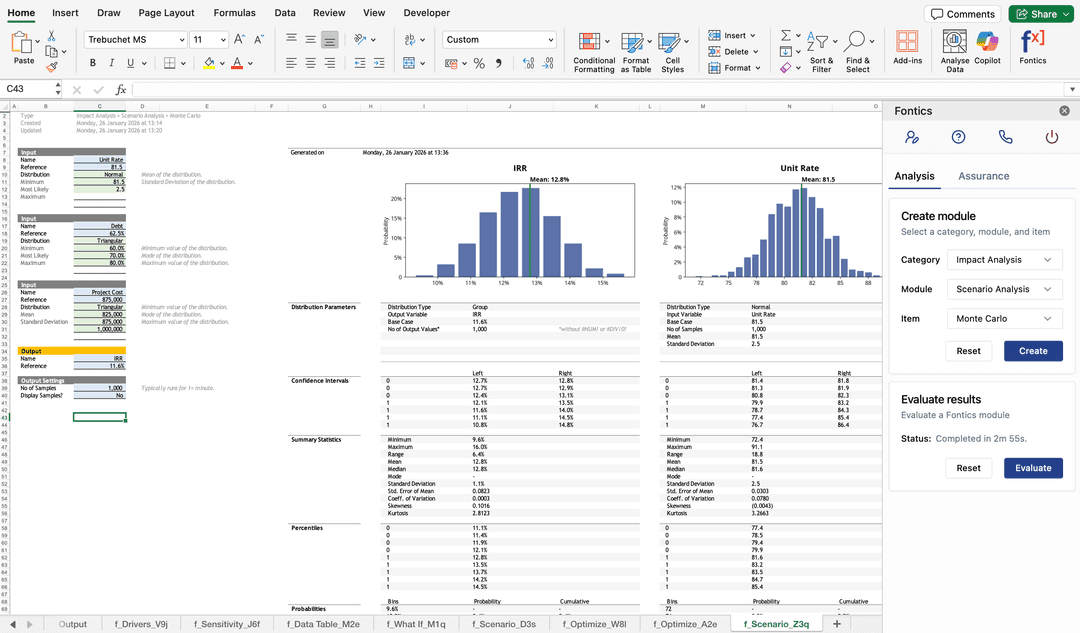Click the Fontics help question mark icon

click(x=958, y=137)
